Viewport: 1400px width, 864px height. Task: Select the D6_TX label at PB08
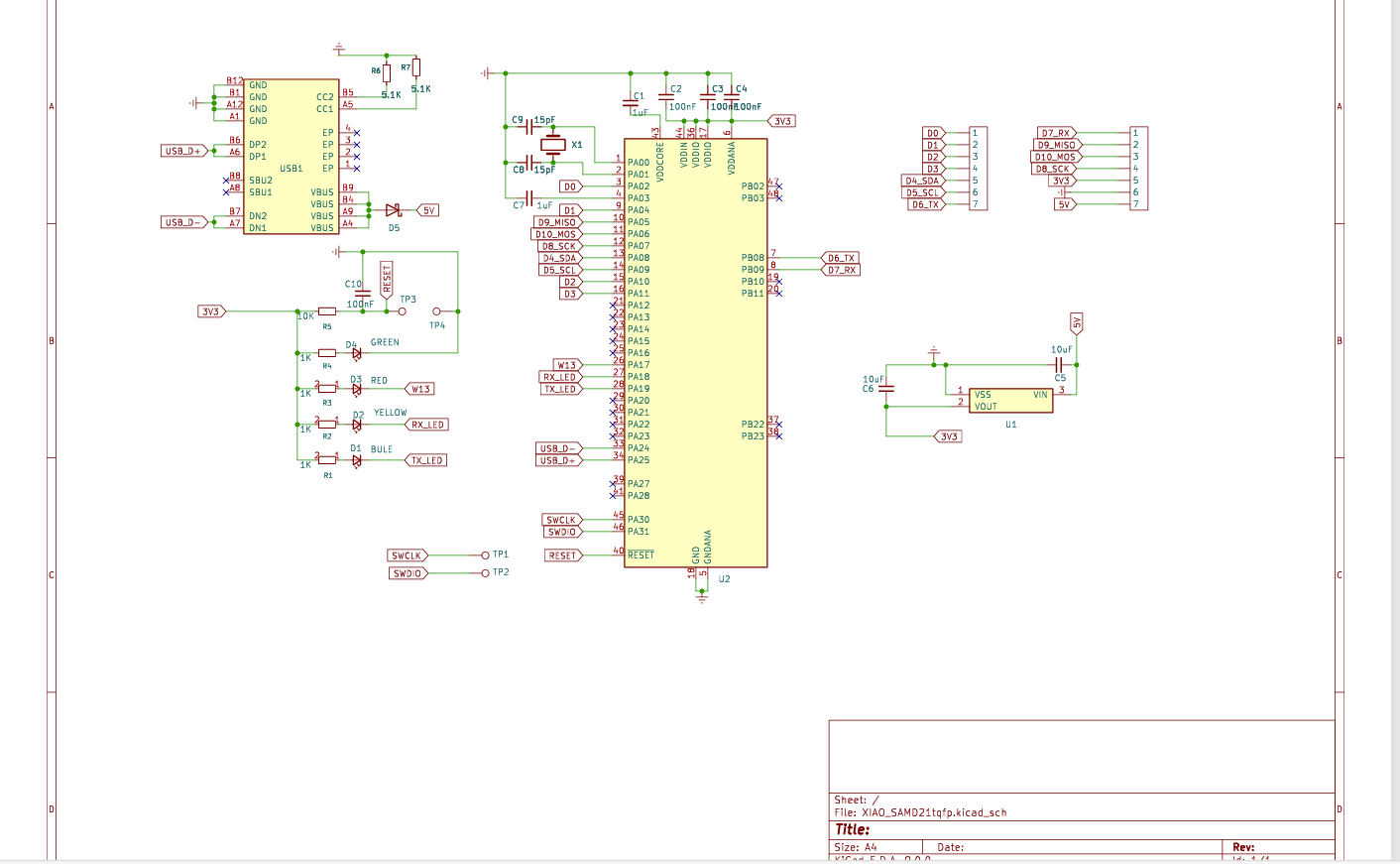point(841,258)
